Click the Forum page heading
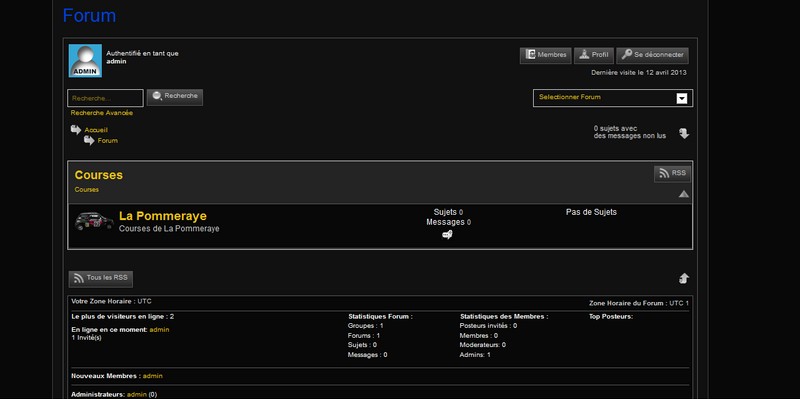This screenshot has width=800, height=399. (x=89, y=15)
